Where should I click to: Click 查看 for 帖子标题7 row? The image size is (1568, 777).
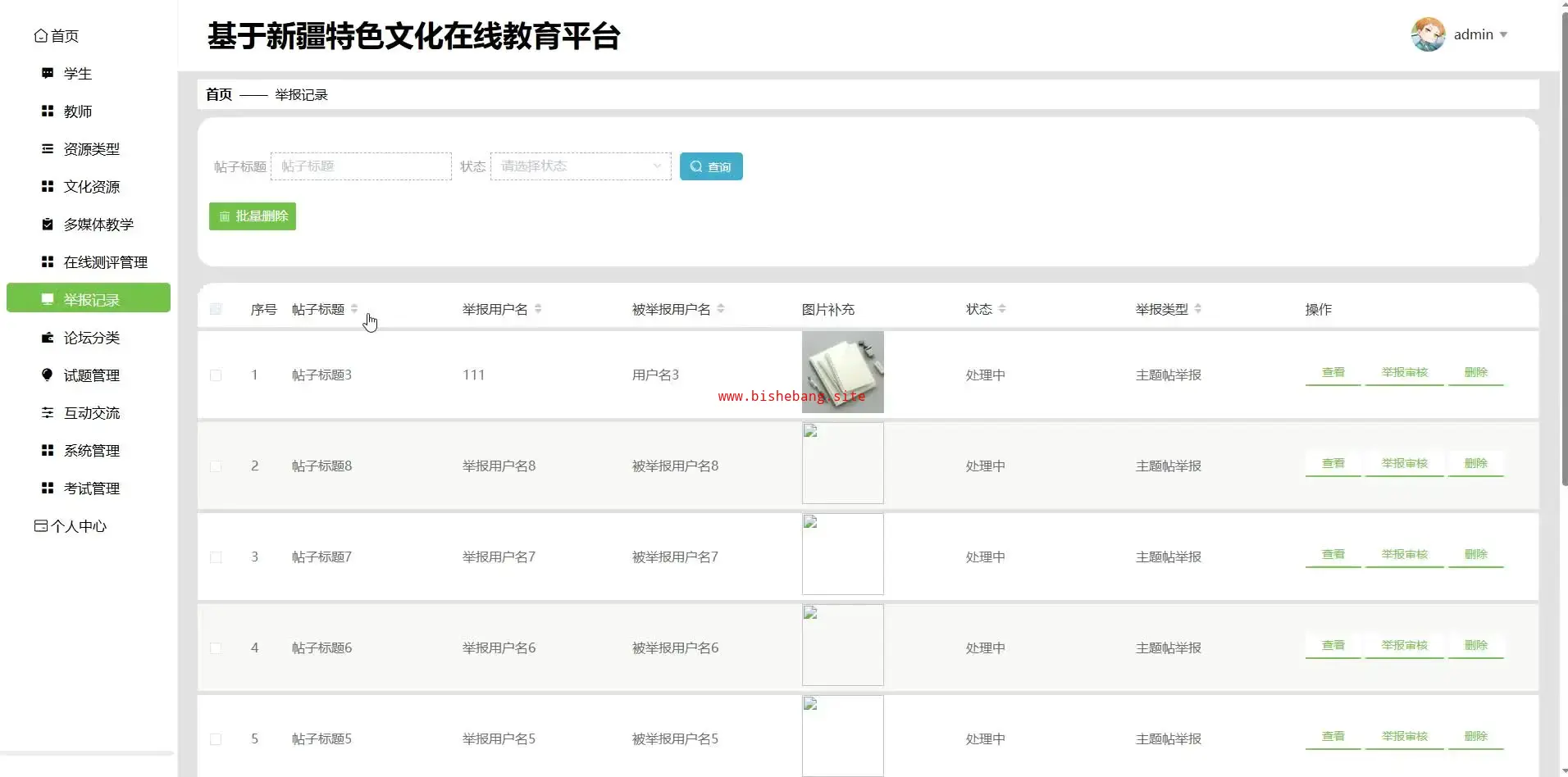[1333, 555]
